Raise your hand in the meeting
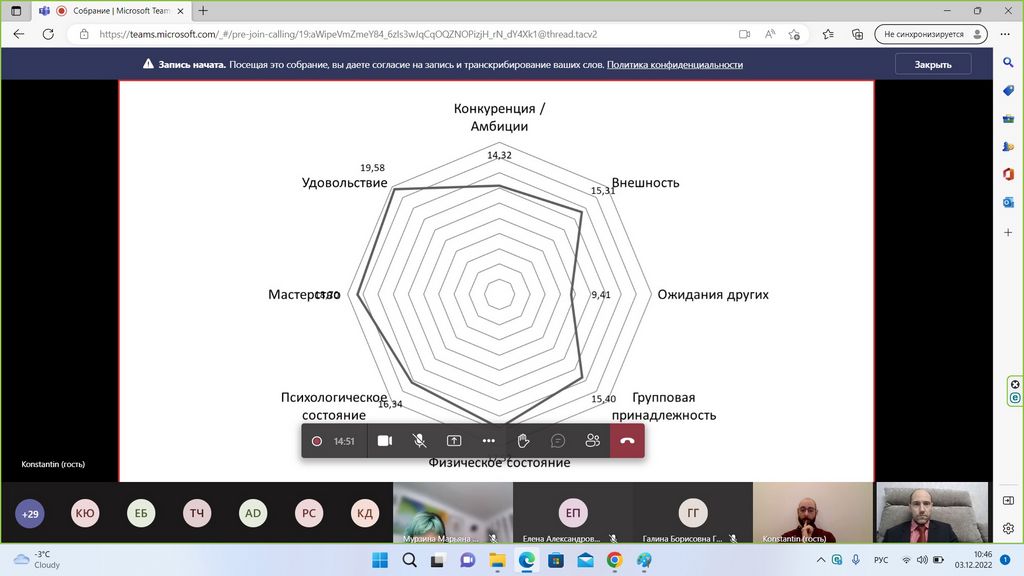1024x576 pixels. tap(523, 441)
